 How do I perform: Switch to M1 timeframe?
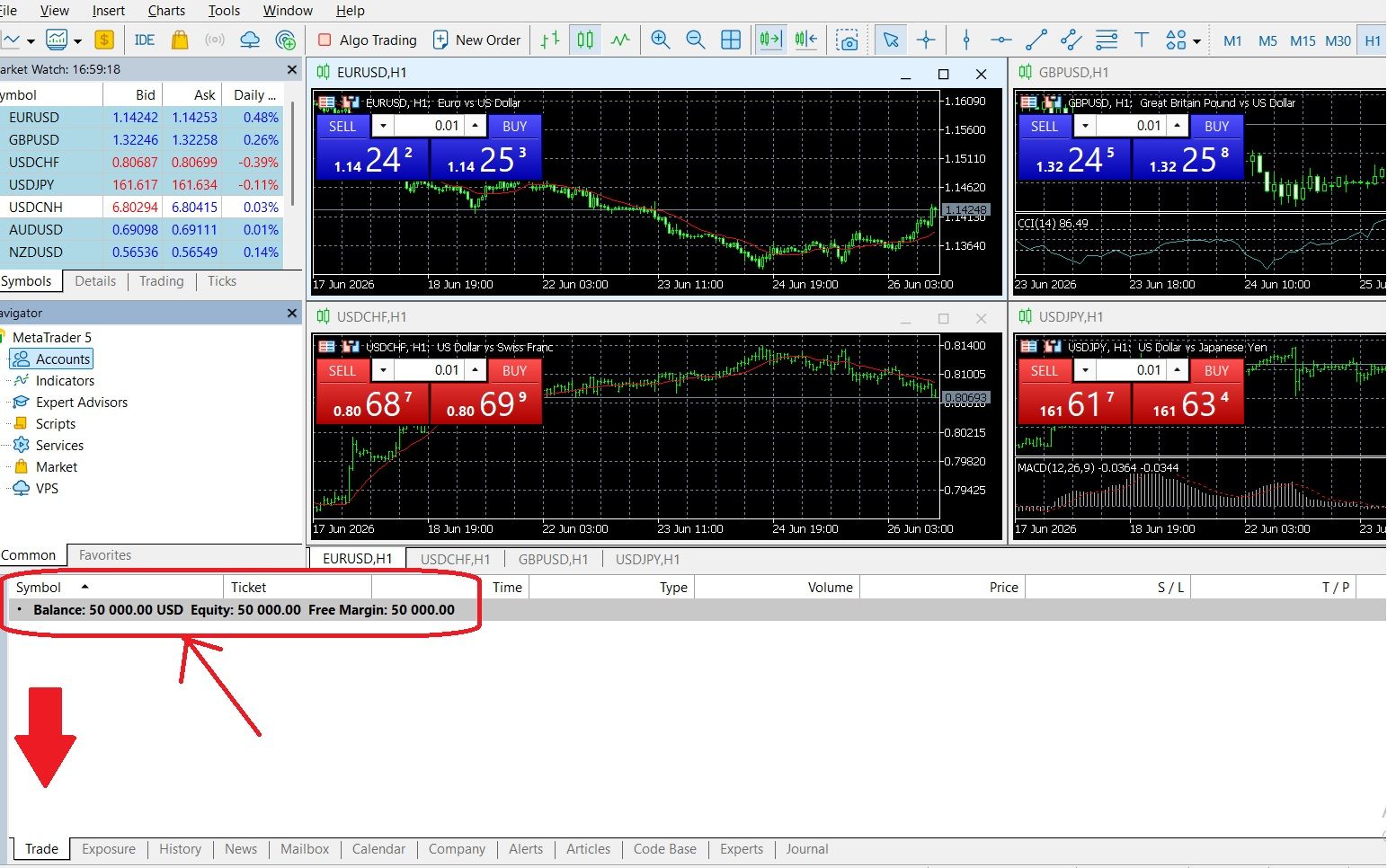coord(1232,40)
